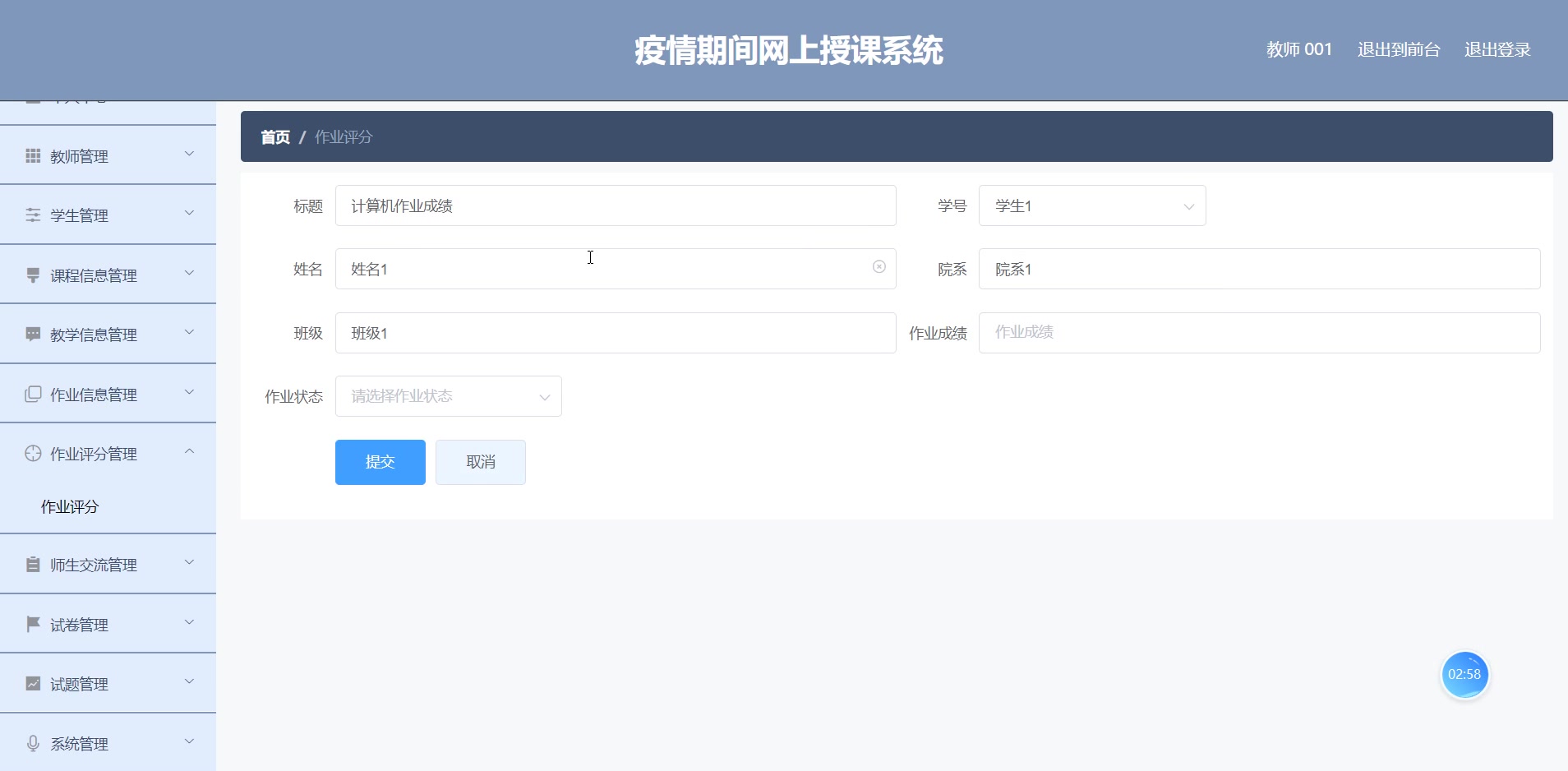The width and height of the screenshot is (1568, 771).
Task: Click the icon beside 课程信息管理
Action: pyautogui.click(x=33, y=275)
